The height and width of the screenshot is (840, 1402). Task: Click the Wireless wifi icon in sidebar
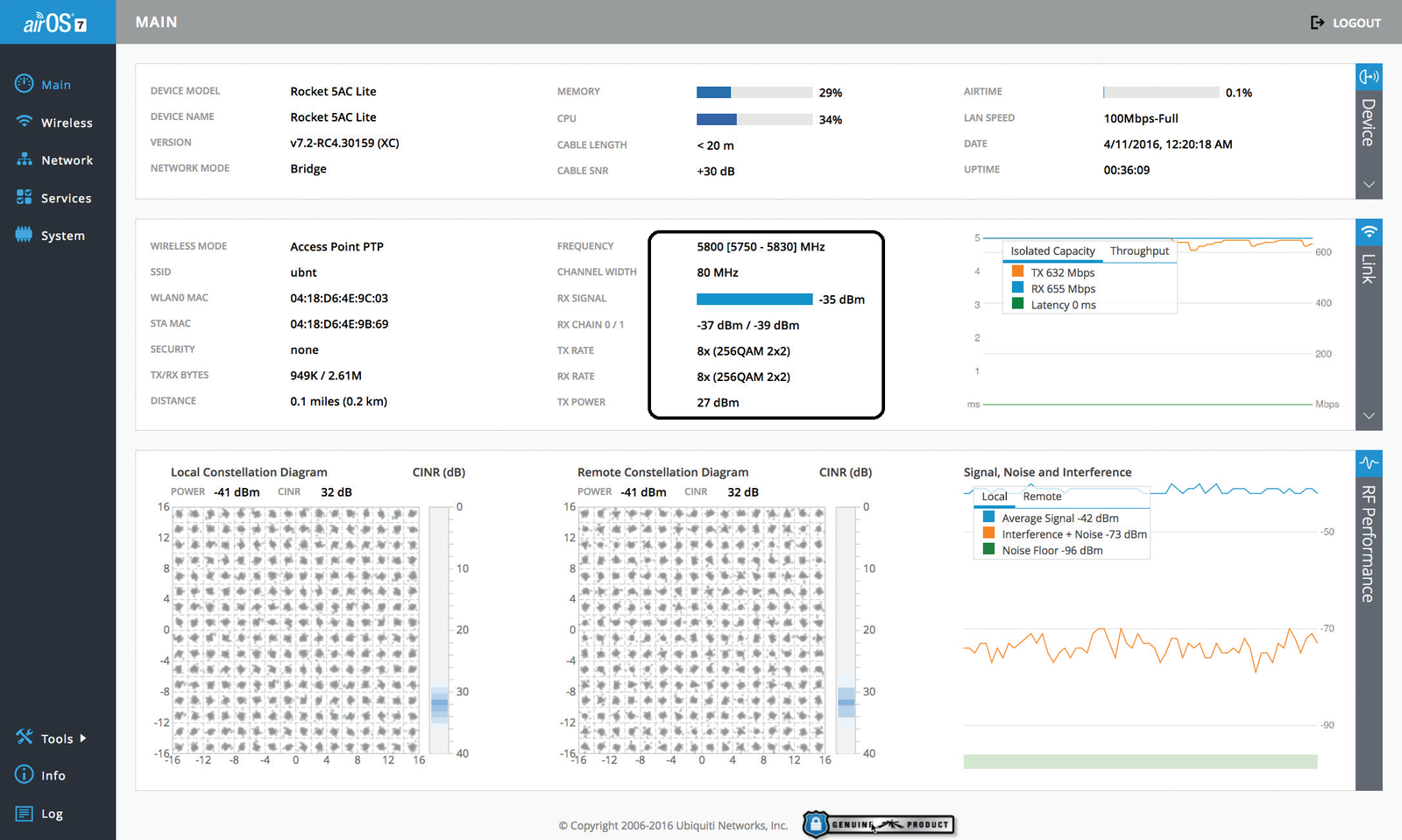[25, 122]
